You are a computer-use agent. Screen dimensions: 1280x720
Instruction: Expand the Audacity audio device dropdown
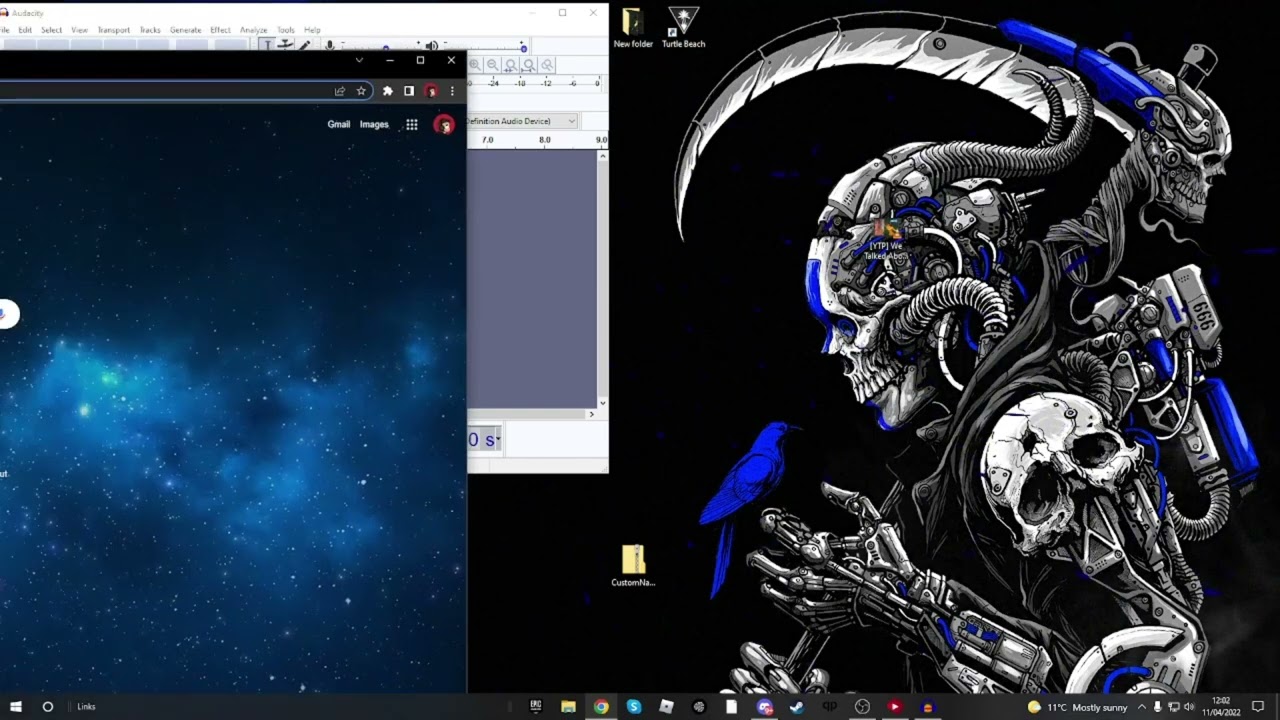pos(571,121)
